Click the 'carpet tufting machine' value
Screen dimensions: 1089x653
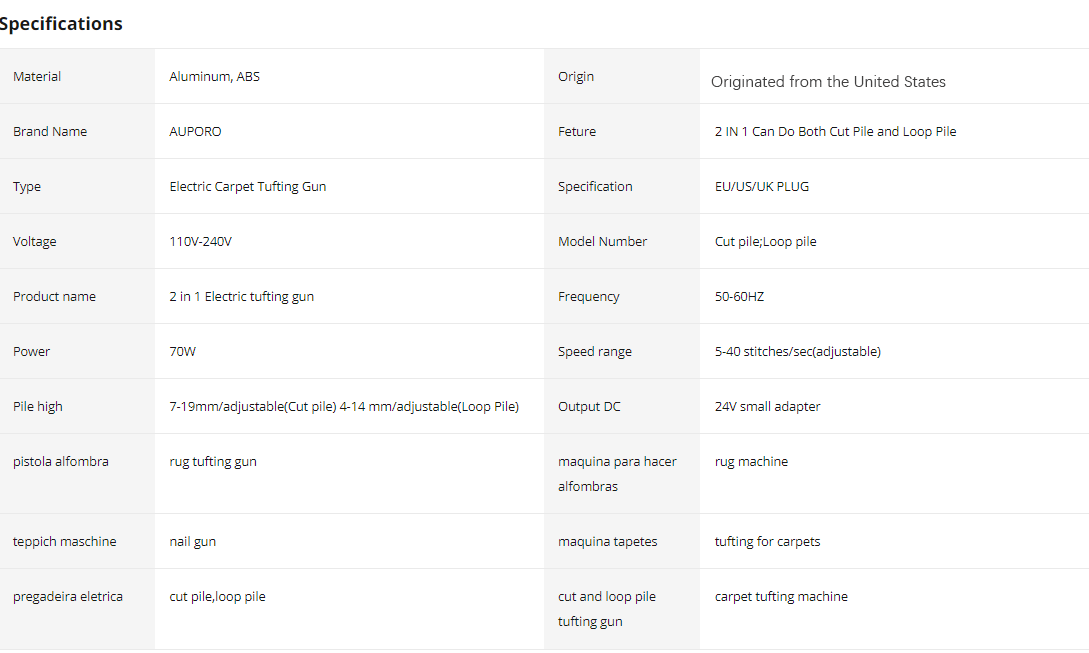[781, 596]
